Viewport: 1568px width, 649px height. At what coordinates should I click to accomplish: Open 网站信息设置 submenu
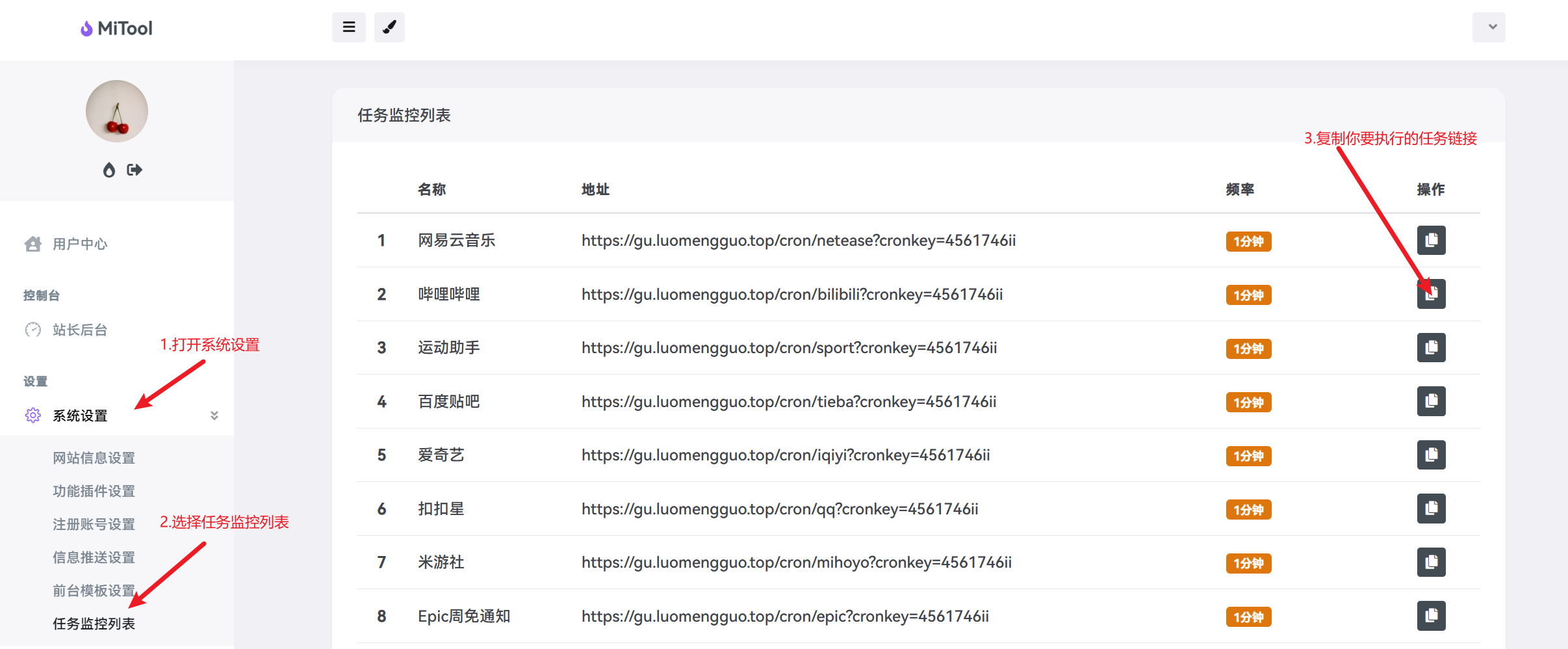(94, 458)
